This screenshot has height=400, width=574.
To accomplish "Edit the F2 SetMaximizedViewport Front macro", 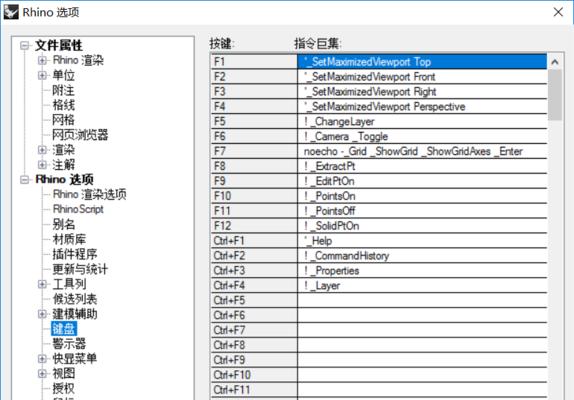I will point(422,77).
